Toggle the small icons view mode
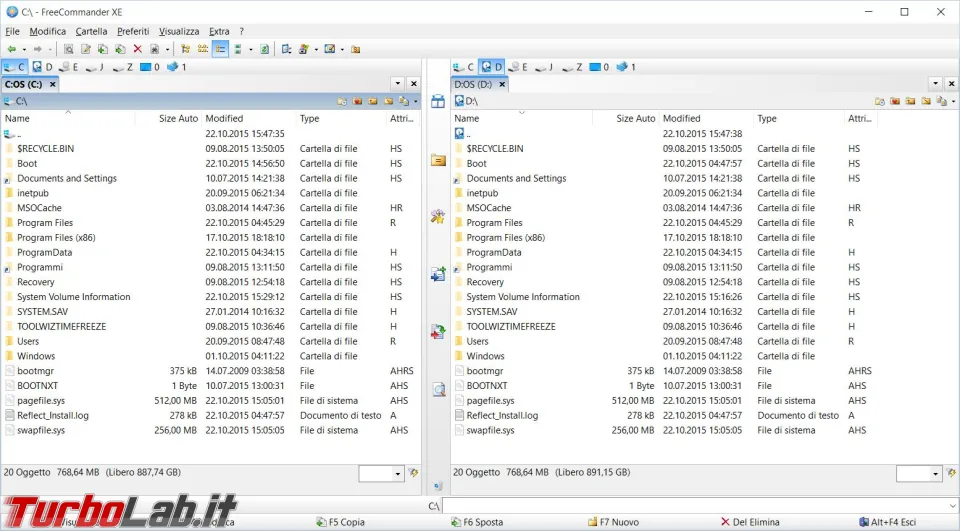Viewport: 960px width, 531px height. pos(203,49)
